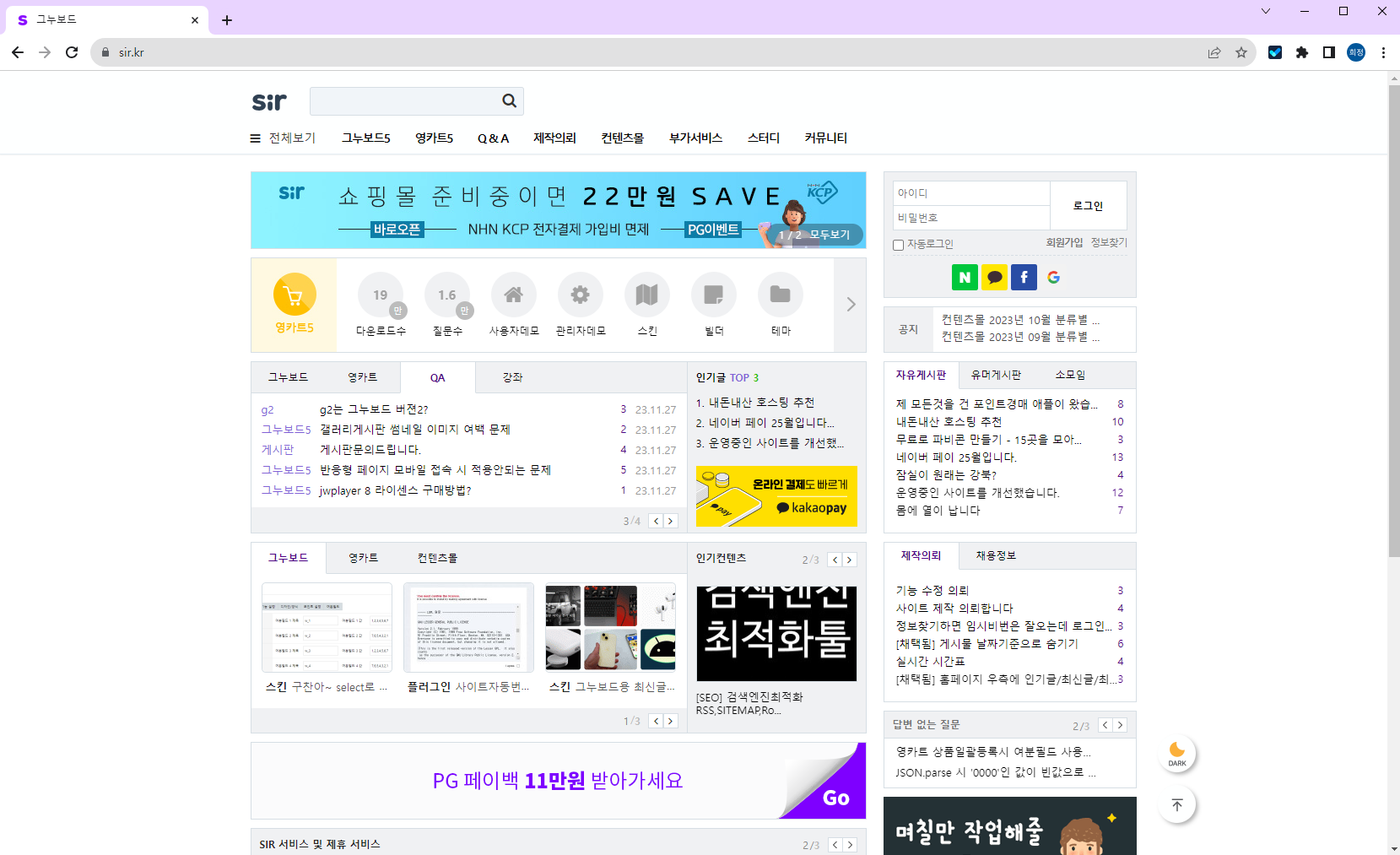This screenshot has height=855, width=1400.
Task: Open the browser profile avatar
Action: (1356, 52)
